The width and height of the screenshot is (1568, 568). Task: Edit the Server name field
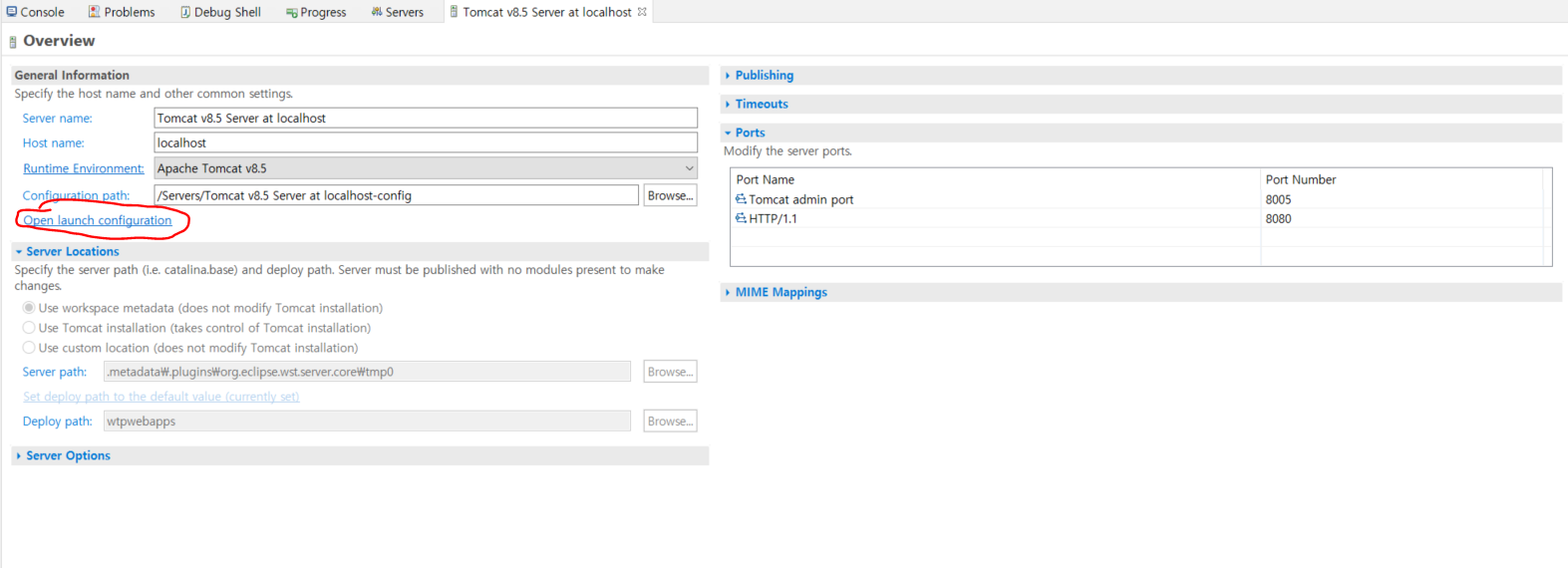[426, 118]
